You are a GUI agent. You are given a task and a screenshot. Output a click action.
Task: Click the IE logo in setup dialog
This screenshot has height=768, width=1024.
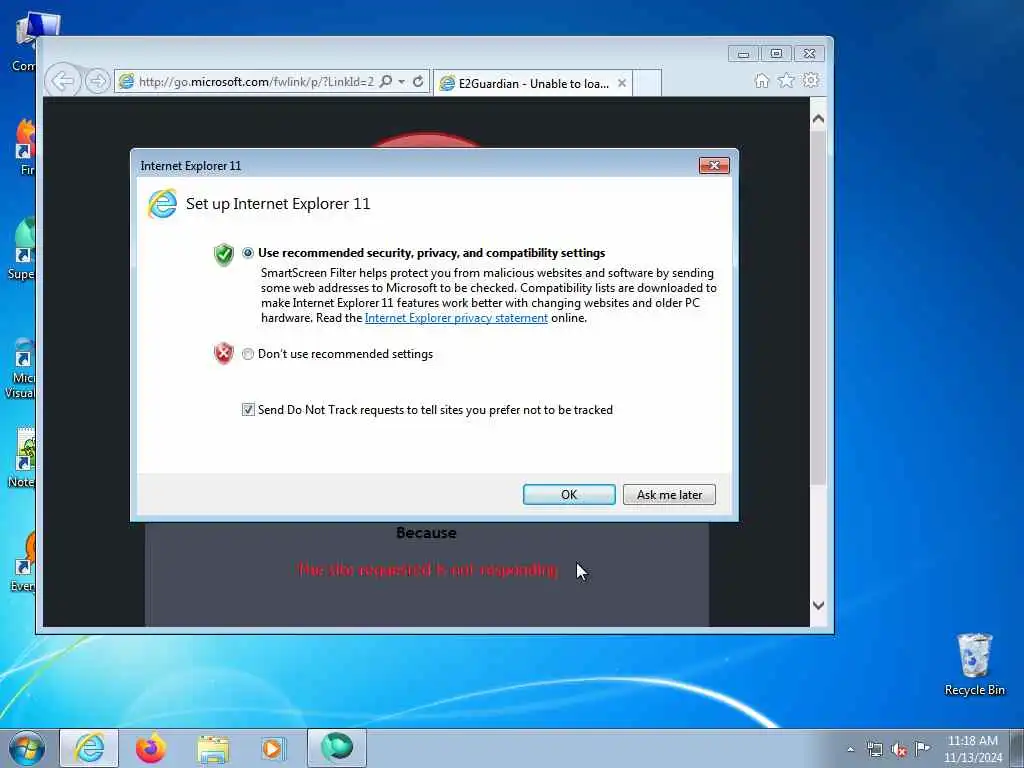pos(162,204)
